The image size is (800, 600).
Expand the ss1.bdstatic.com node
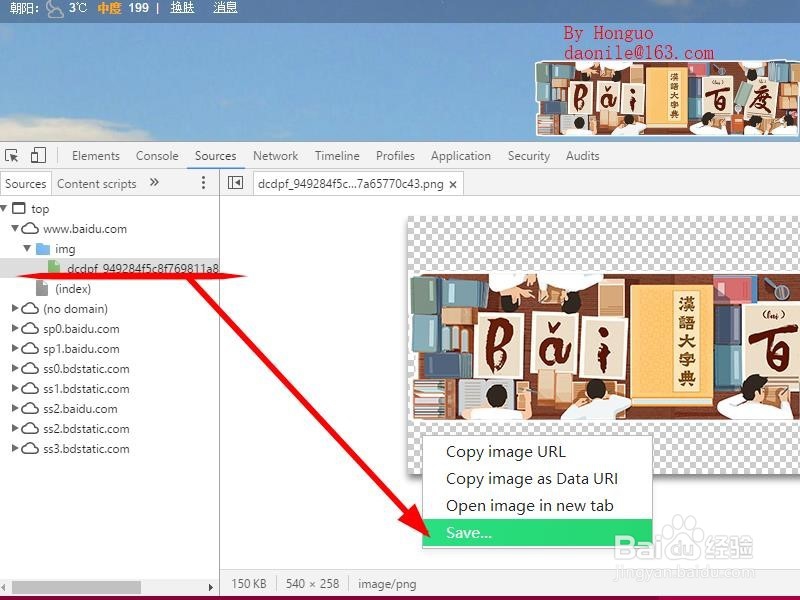click(x=15, y=388)
